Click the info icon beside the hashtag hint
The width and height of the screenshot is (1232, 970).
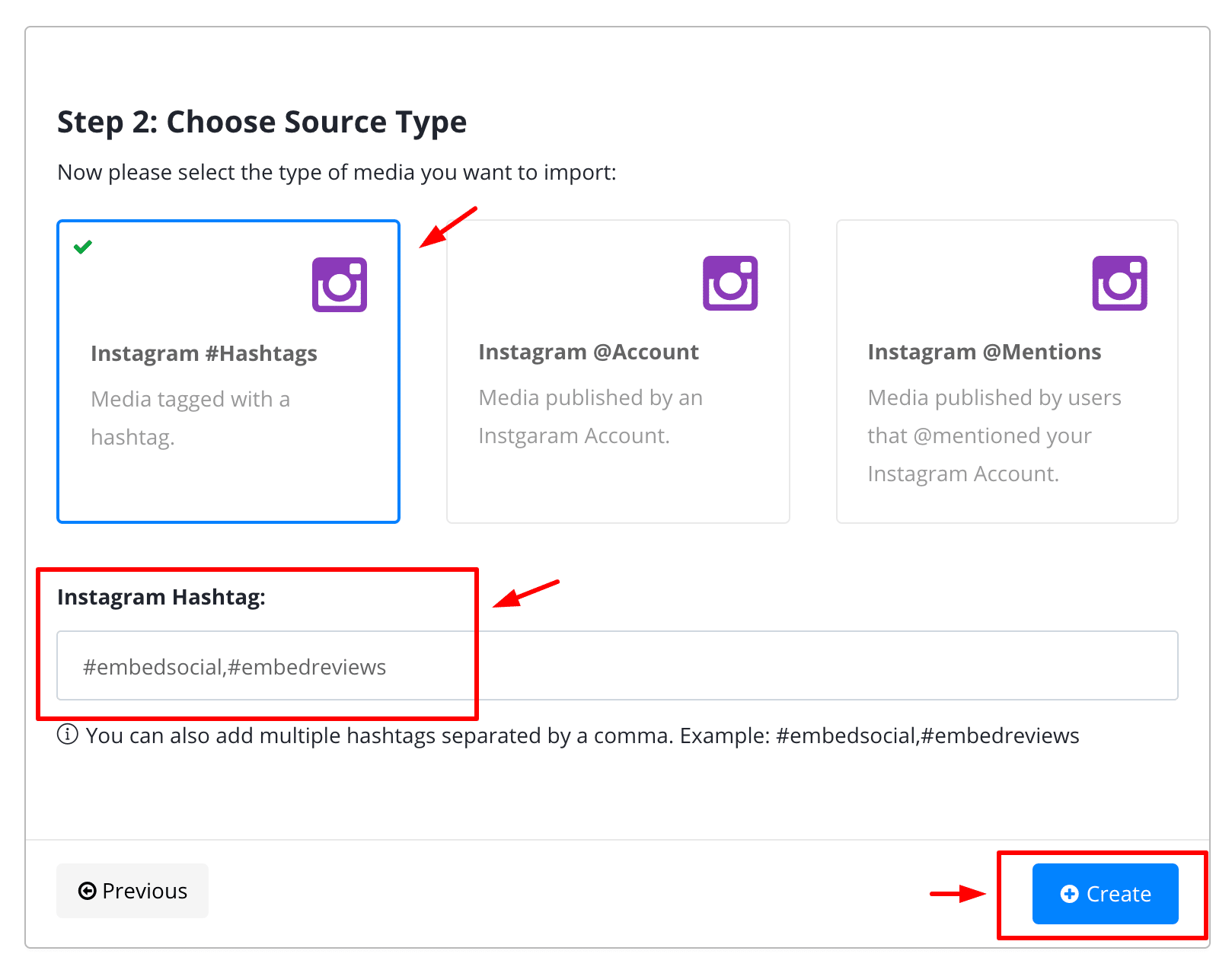[x=68, y=735]
